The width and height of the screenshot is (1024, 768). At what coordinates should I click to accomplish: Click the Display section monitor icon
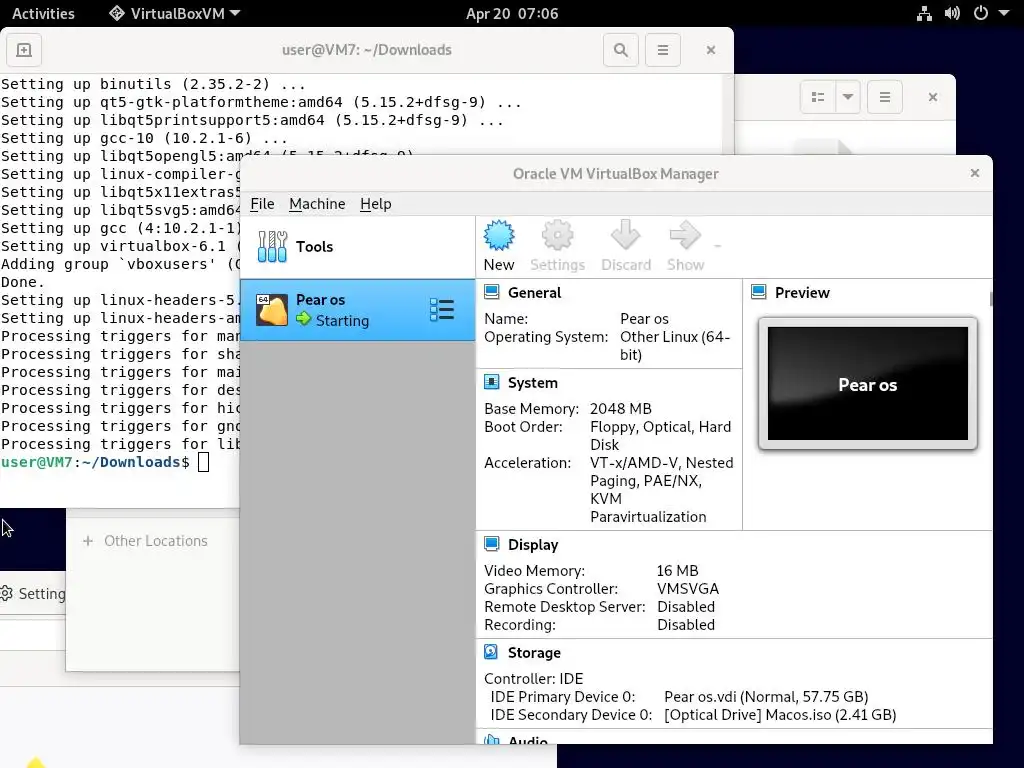tap(492, 544)
